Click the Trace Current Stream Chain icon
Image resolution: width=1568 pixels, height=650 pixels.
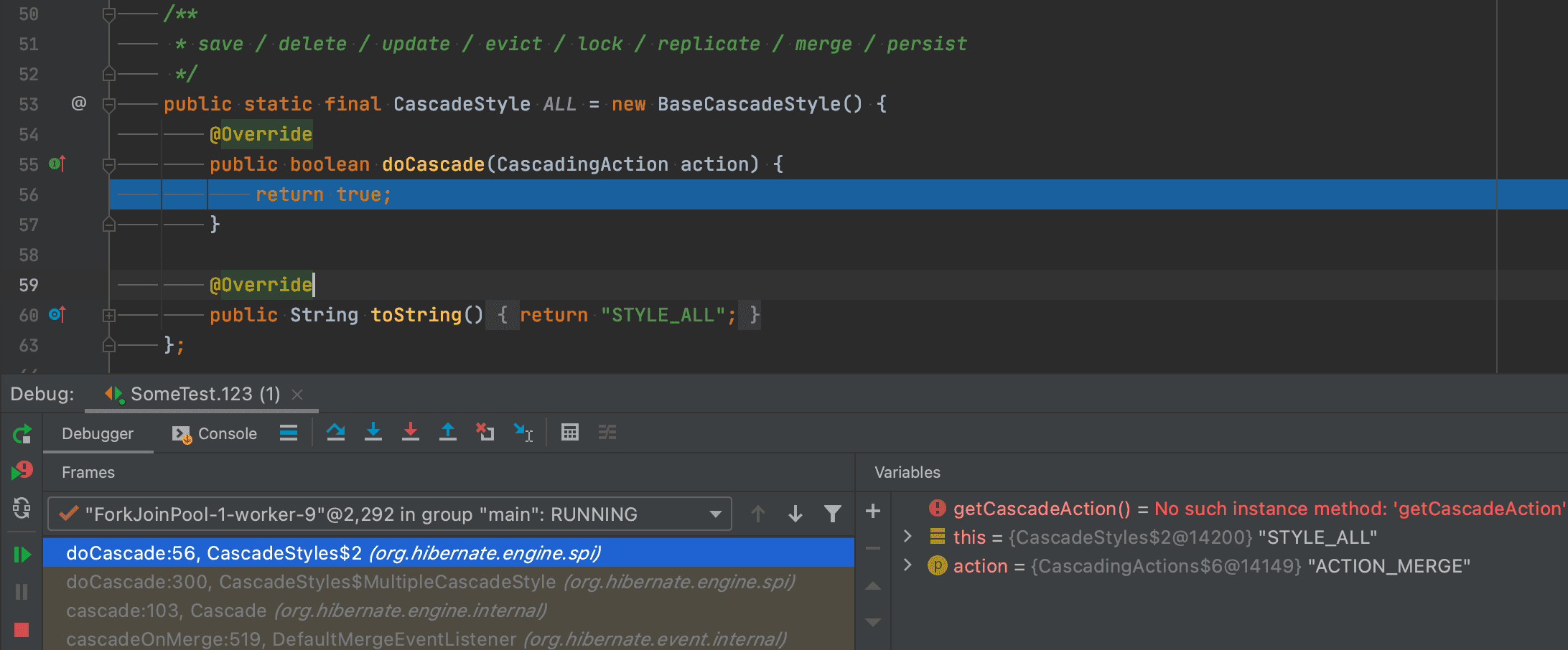pos(607,433)
